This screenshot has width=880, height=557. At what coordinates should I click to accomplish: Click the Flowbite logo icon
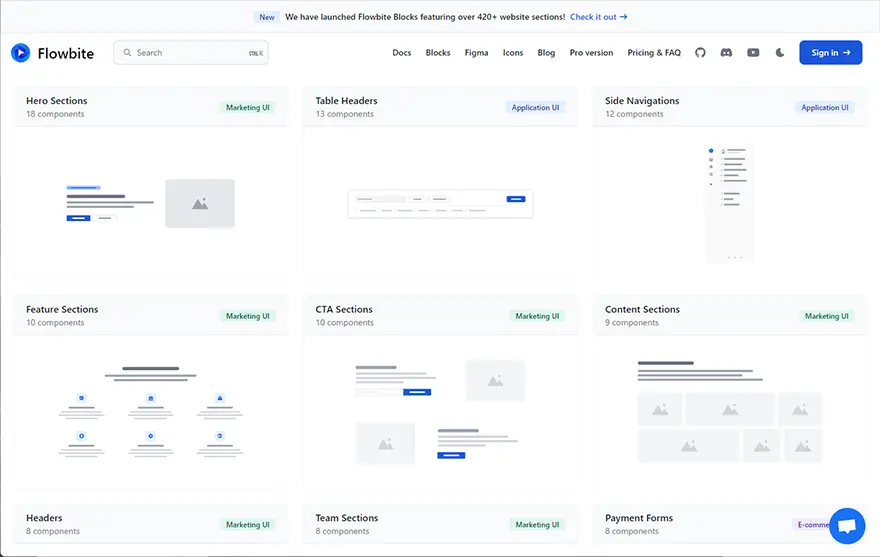pyautogui.click(x=21, y=53)
